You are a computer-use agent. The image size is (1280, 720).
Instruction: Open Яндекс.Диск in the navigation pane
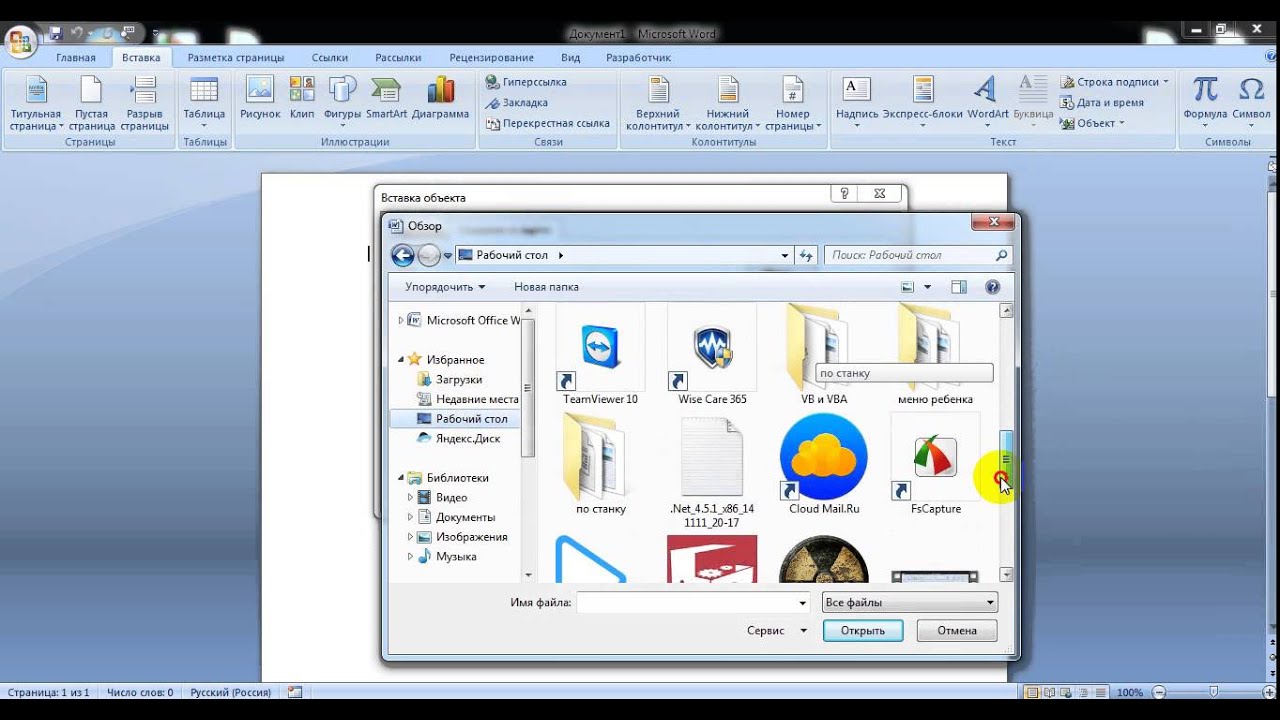point(467,439)
